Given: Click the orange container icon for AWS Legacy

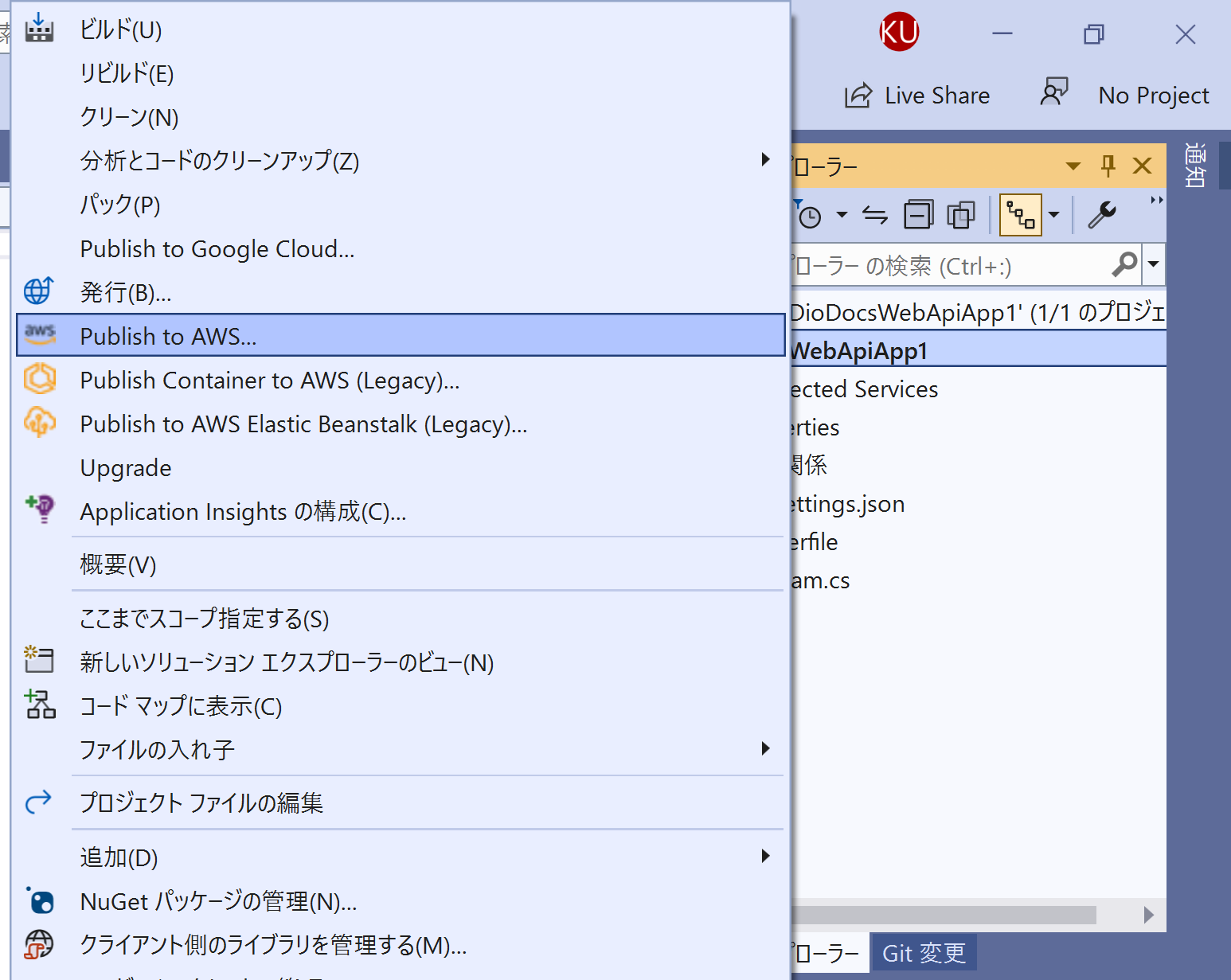Looking at the screenshot, I should (x=40, y=379).
